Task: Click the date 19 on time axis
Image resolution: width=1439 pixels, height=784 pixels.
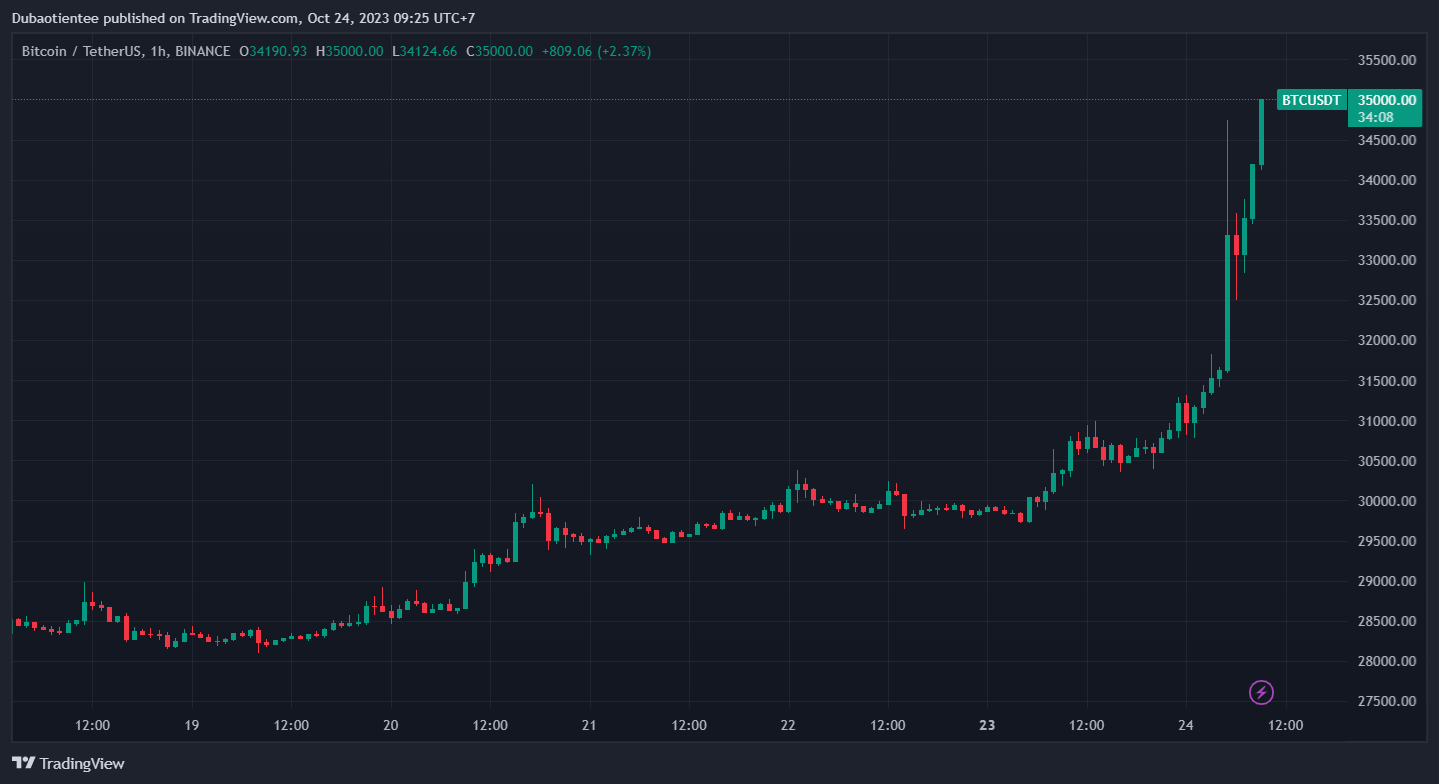Action: point(192,725)
